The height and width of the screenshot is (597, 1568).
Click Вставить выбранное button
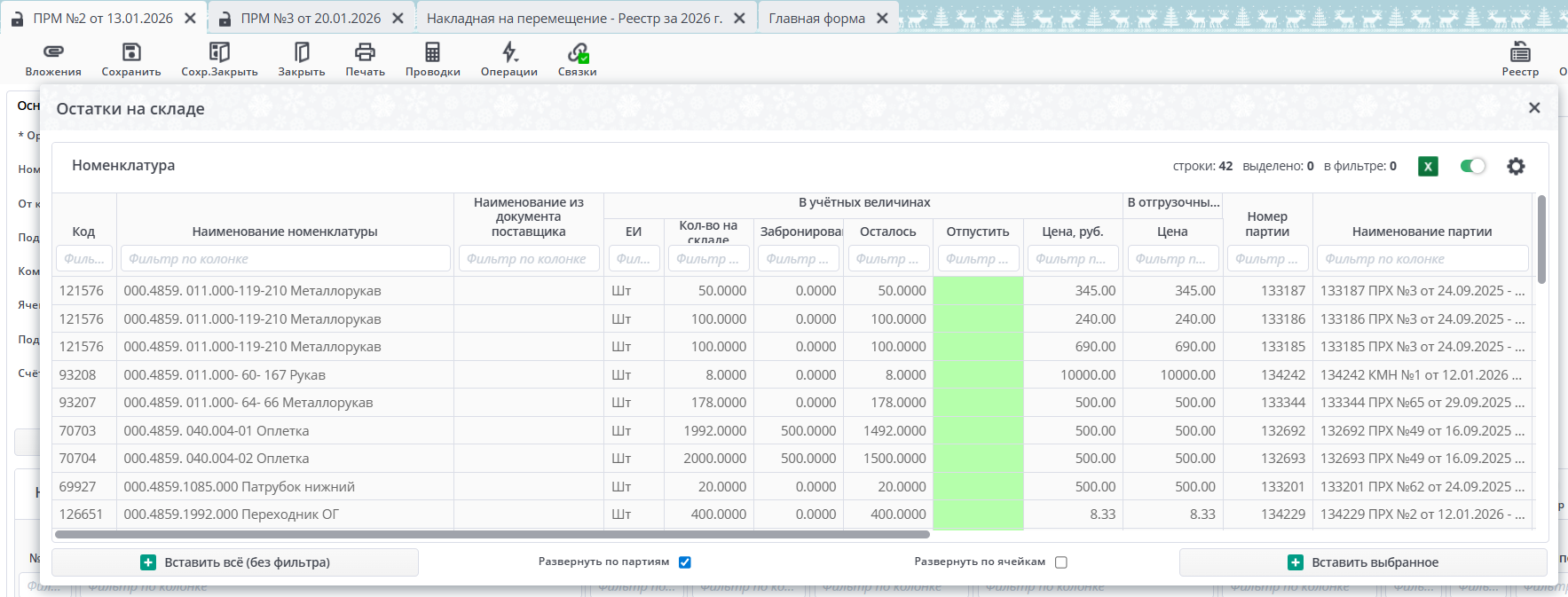point(1363,562)
